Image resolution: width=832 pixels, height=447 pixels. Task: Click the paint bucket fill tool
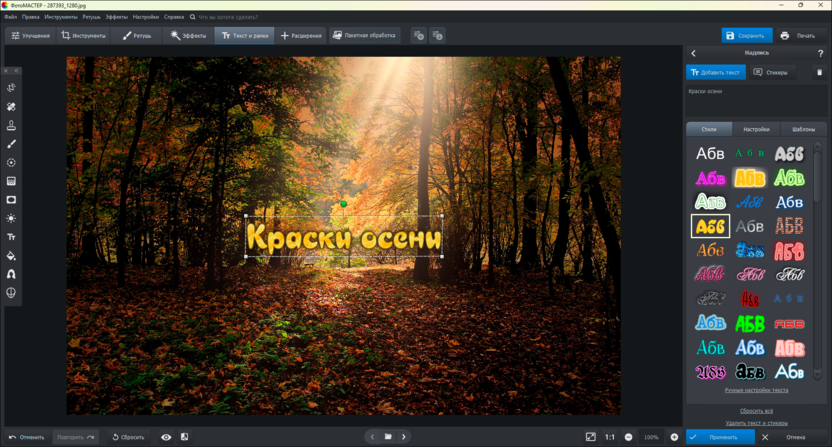coord(11,255)
